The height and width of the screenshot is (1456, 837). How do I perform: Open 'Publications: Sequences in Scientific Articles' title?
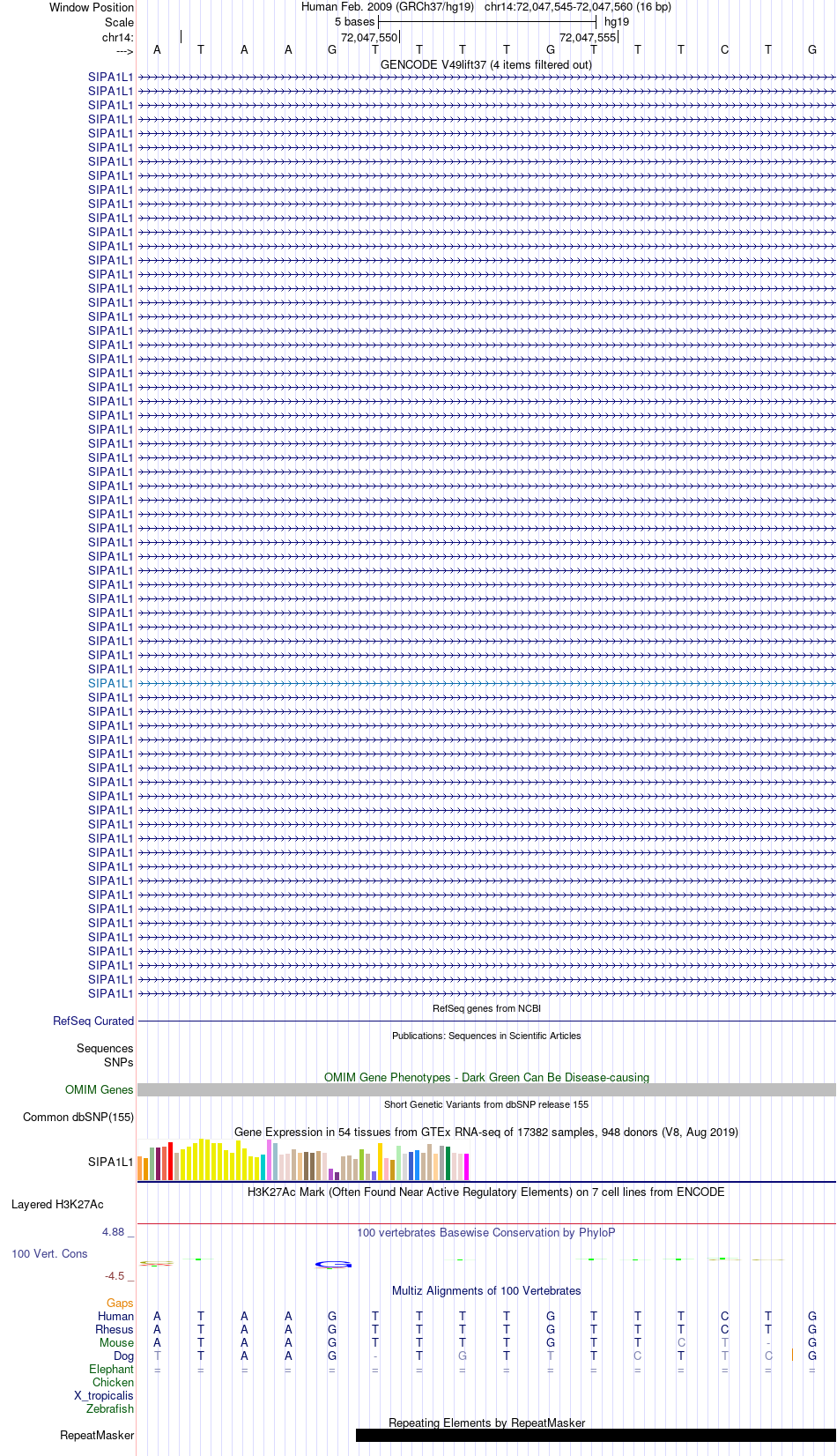click(486, 1036)
